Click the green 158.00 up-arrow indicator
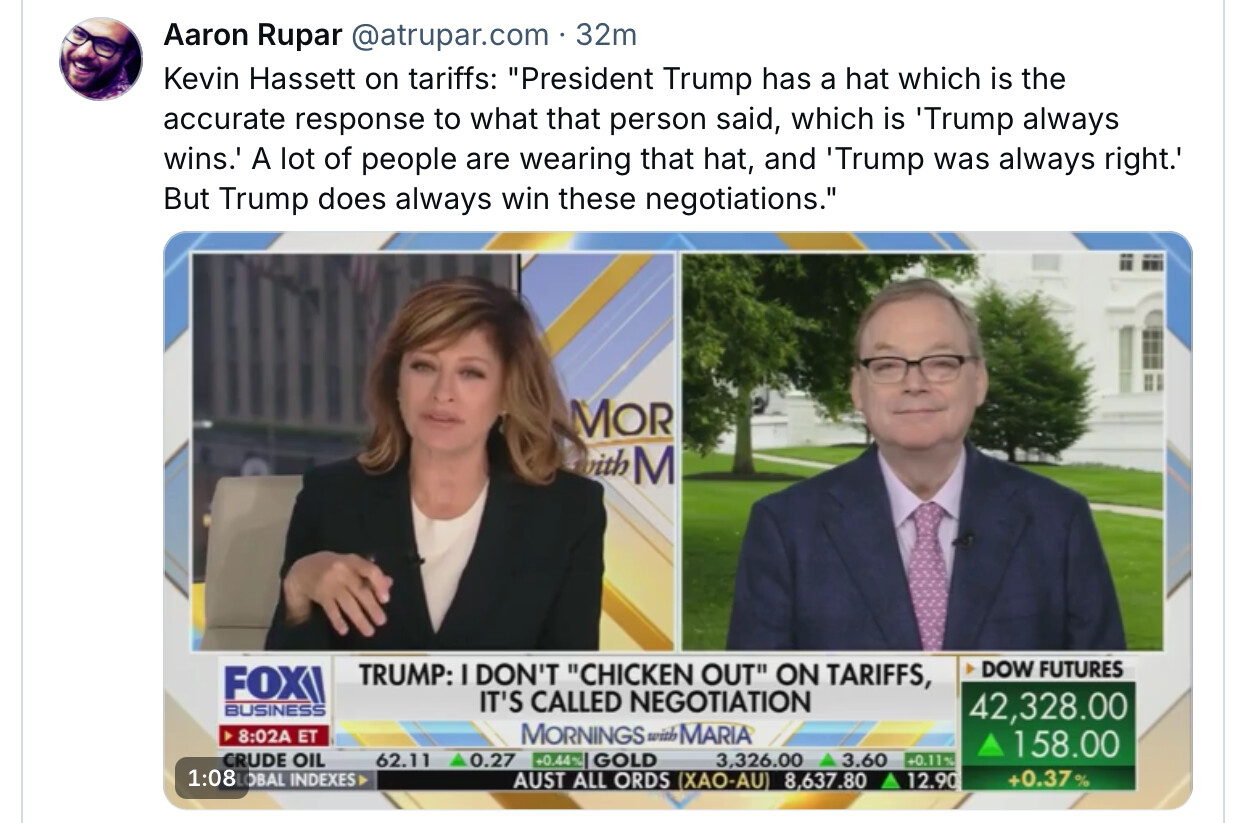Image resolution: width=1242 pixels, height=823 pixels. (x=1048, y=745)
